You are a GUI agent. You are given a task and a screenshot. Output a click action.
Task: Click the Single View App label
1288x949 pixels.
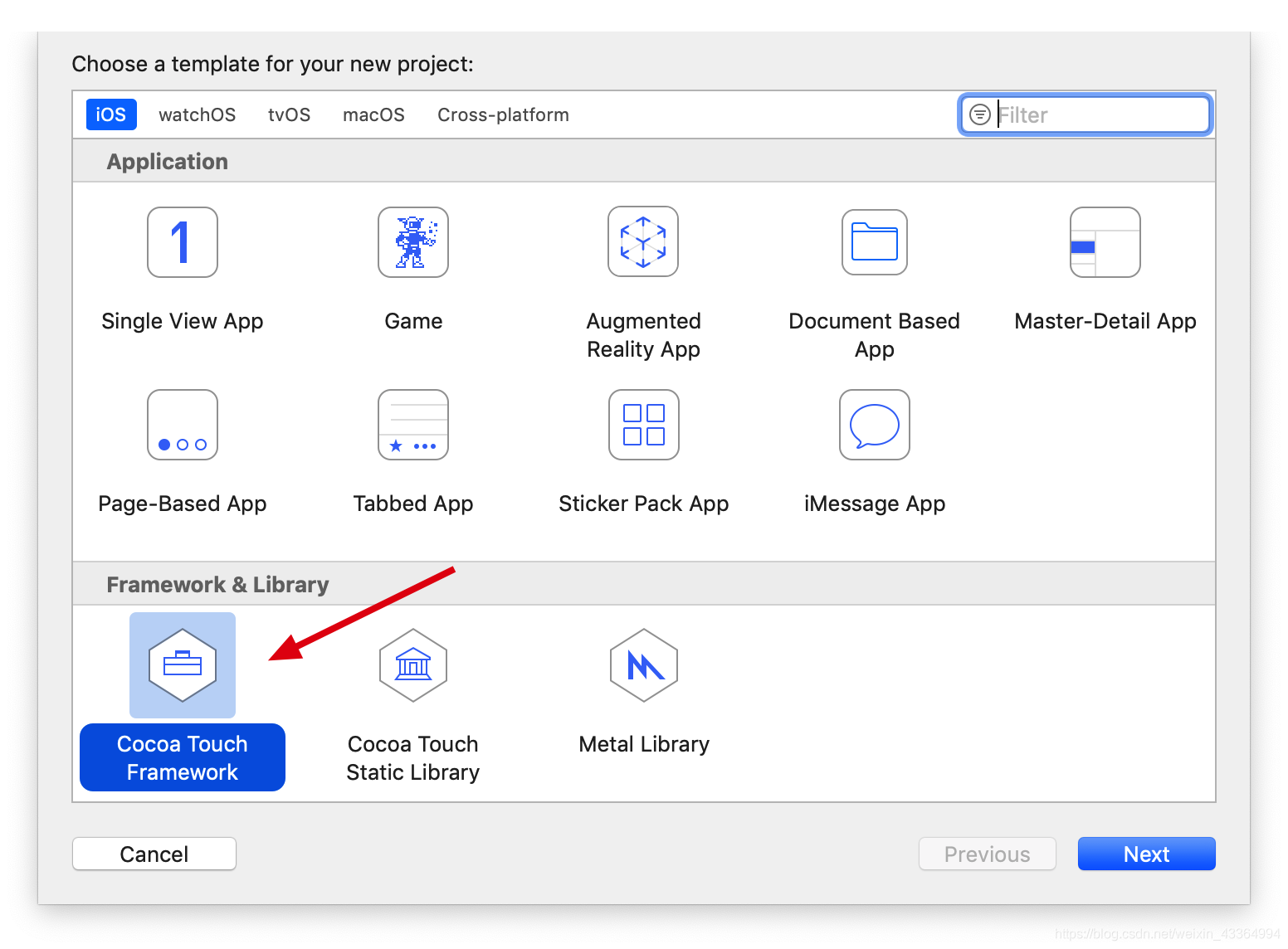click(183, 321)
